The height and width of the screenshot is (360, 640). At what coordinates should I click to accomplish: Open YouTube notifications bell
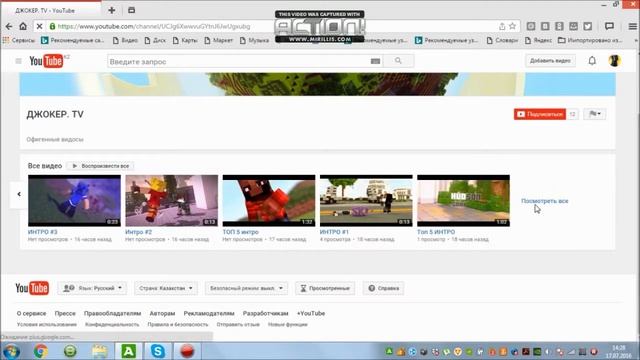(x=592, y=61)
